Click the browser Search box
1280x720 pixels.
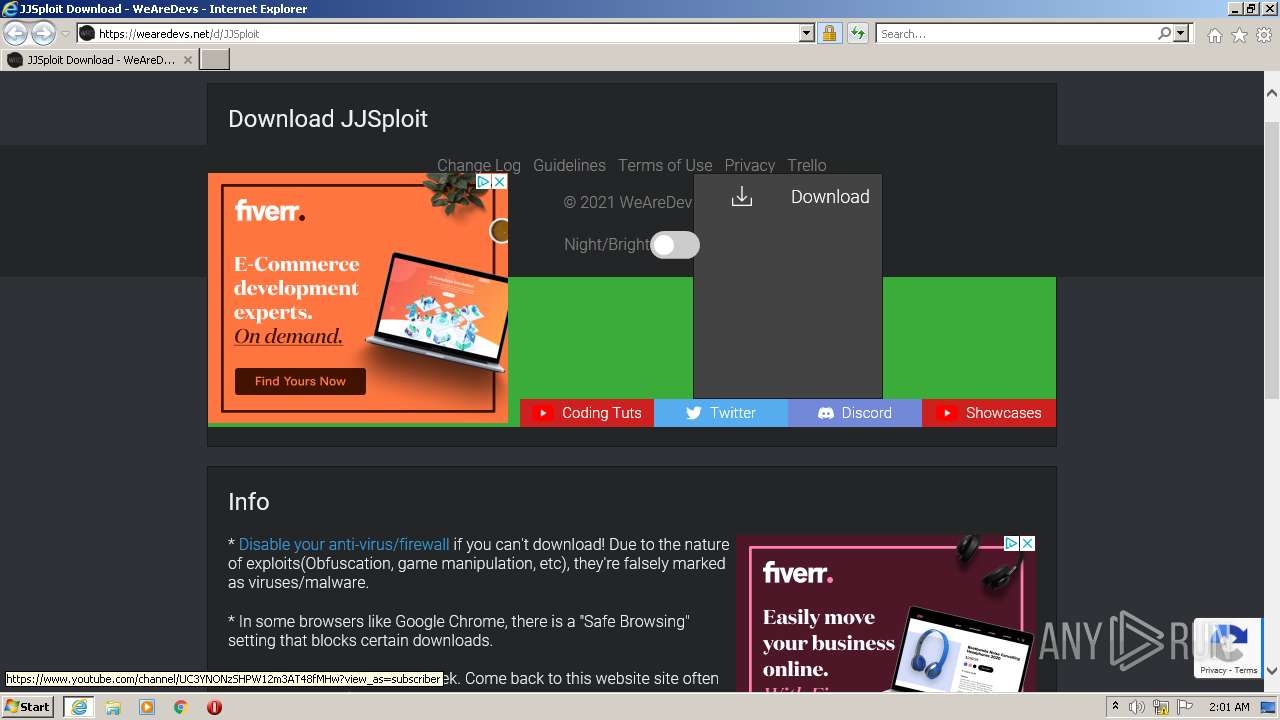(x=1016, y=34)
